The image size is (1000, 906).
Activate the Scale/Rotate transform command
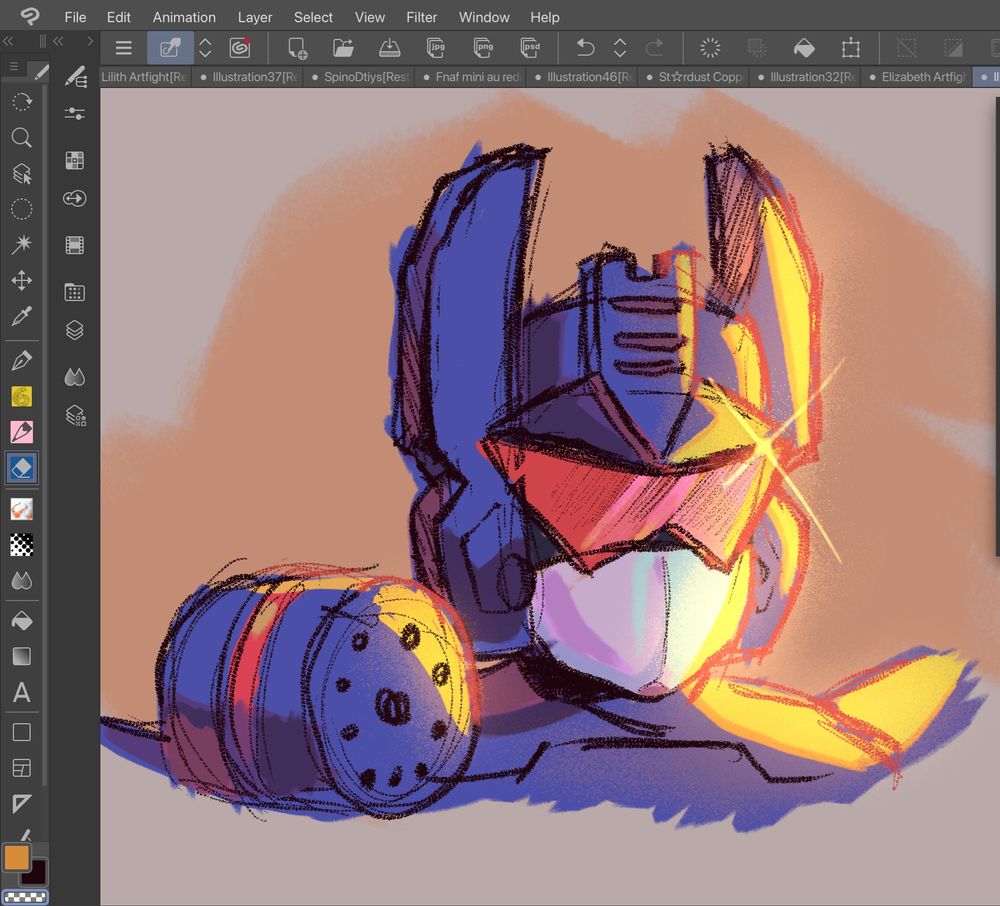(x=850, y=48)
